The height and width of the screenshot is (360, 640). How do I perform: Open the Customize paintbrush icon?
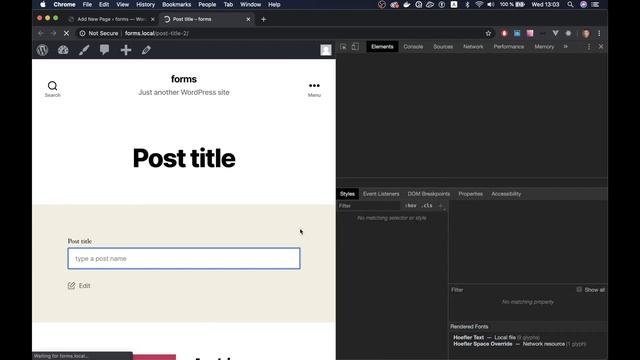click(84, 50)
